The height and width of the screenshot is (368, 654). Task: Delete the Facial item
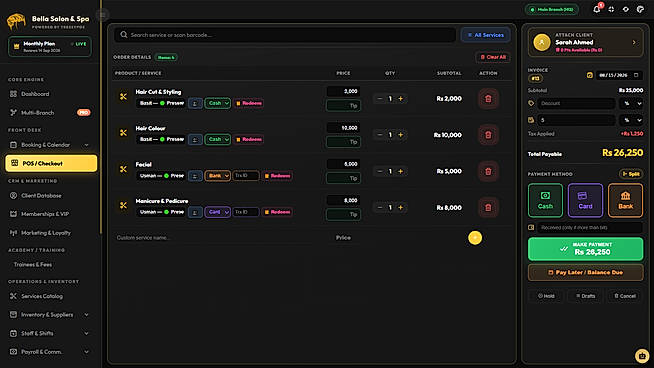click(488, 171)
